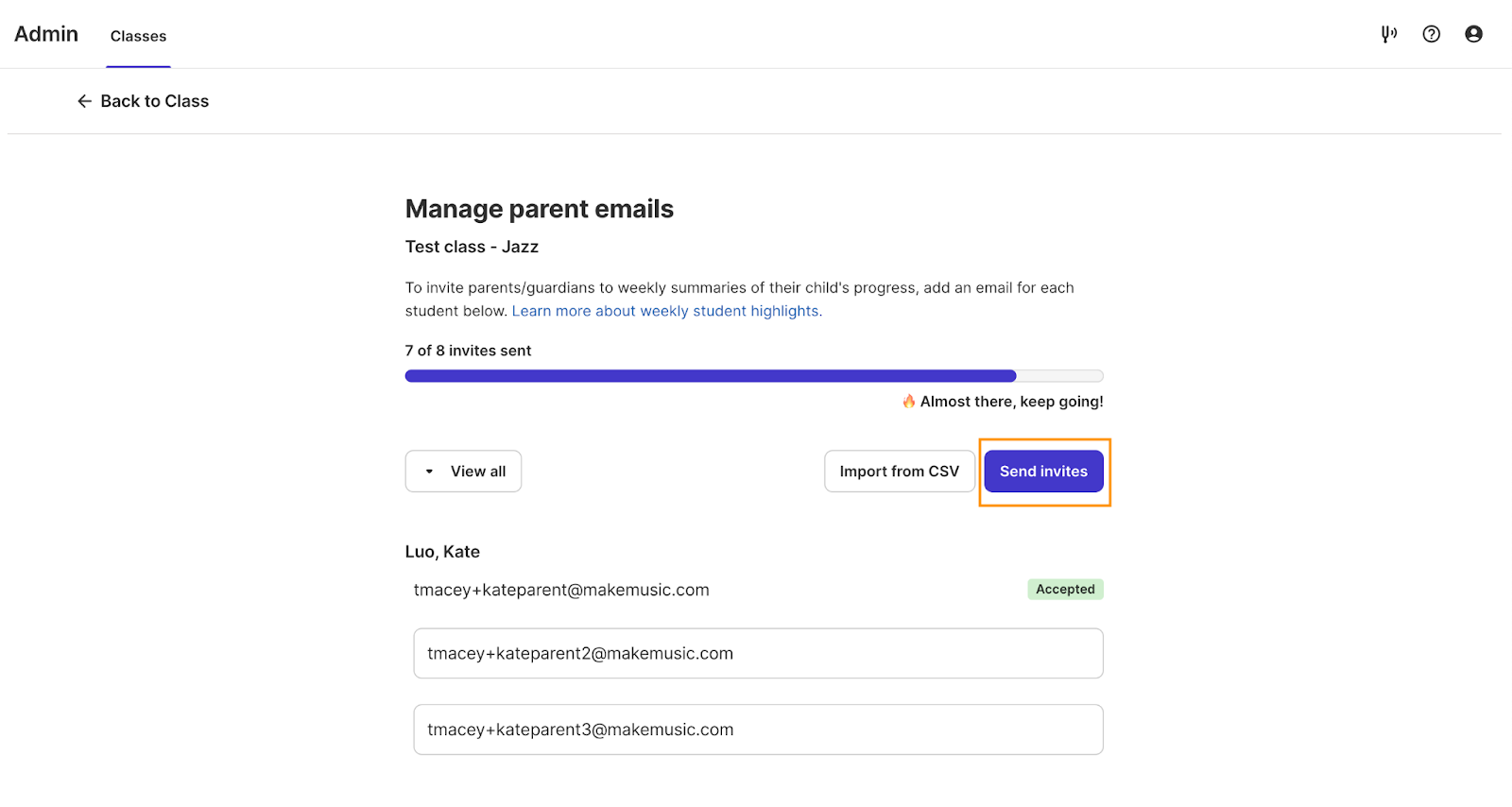Click the left arrow icon beside Back to Class
Image resolution: width=1512 pixels, height=807 pixels.
click(x=85, y=101)
